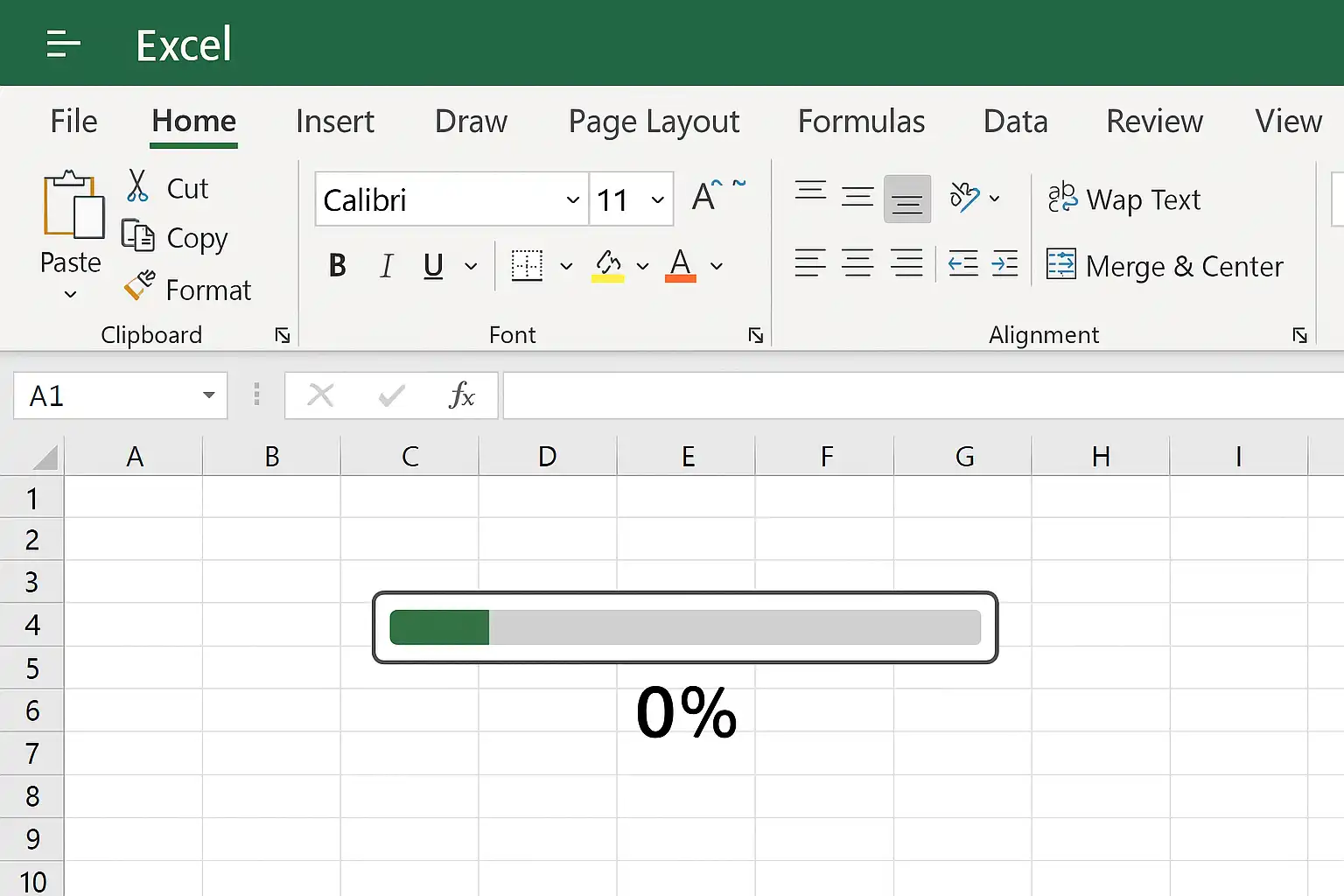The height and width of the screenshot is (896, 1344).
Task: Select the Format painter brush icon
Action: [x=138, y=286]
